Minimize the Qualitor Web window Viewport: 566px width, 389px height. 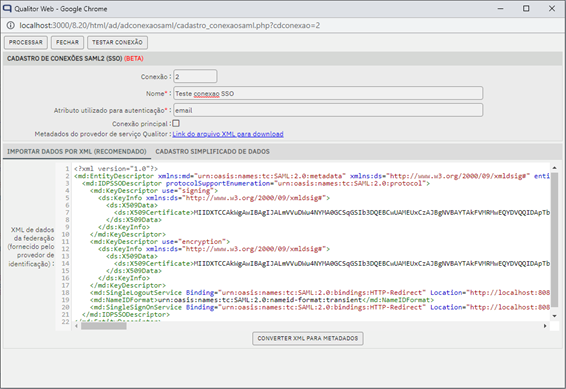(x=500, y=9)
